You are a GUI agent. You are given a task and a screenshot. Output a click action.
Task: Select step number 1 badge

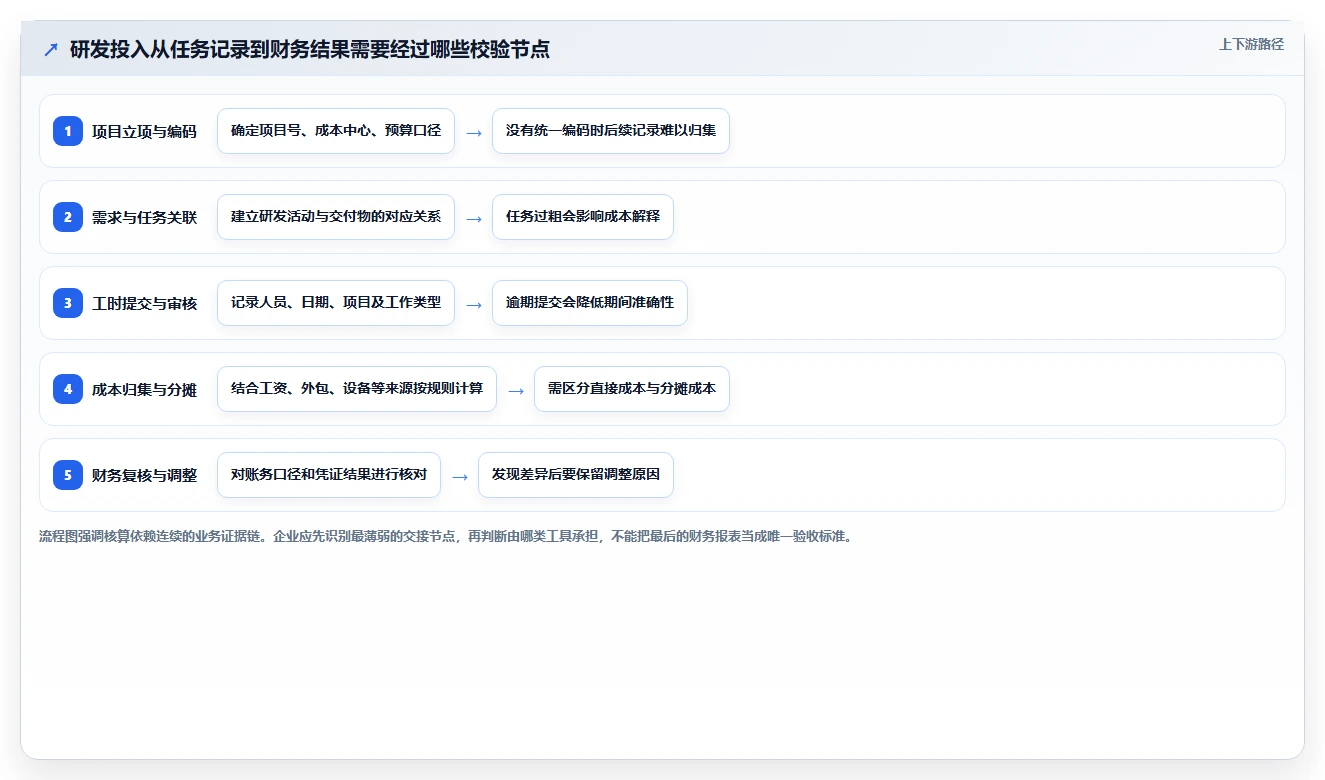tap(68, 130)
